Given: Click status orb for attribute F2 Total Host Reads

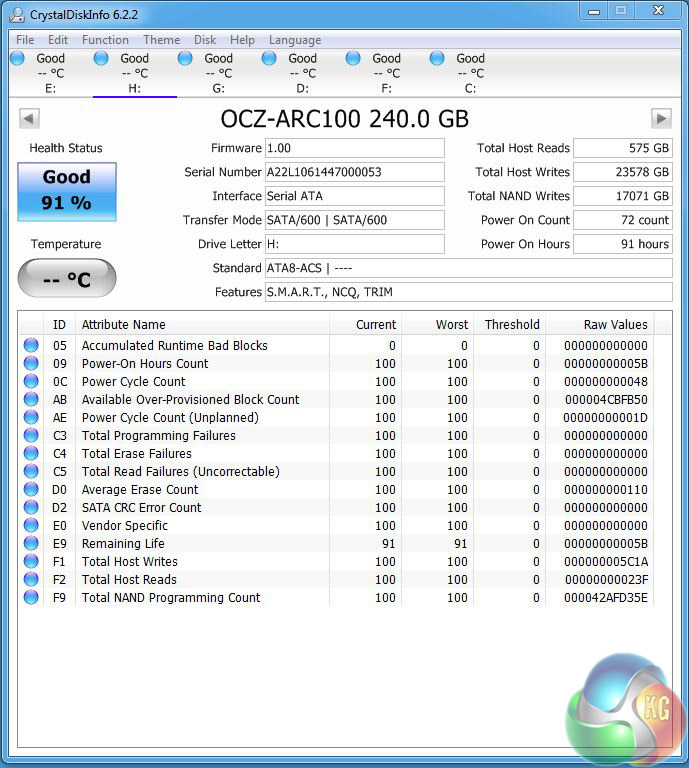Looking at the screenshot, I should point(31,579).
